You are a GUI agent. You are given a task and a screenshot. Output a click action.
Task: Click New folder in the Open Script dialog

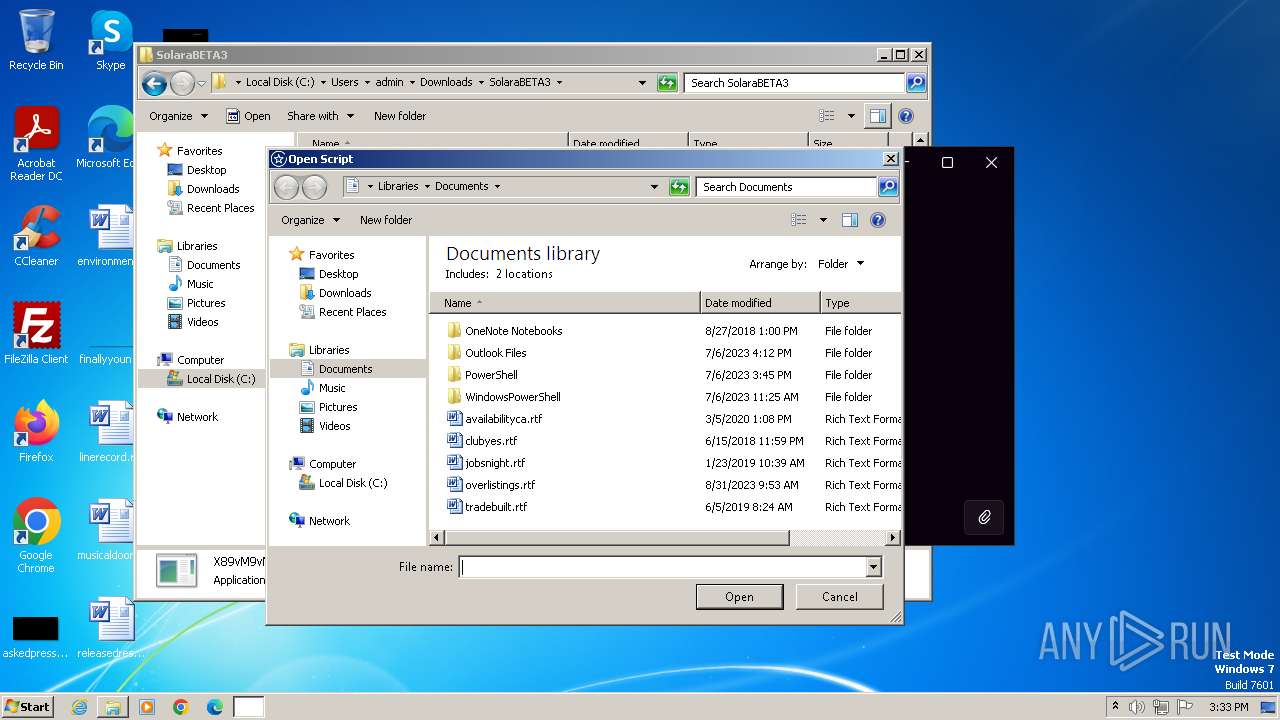tap(386, 220)
